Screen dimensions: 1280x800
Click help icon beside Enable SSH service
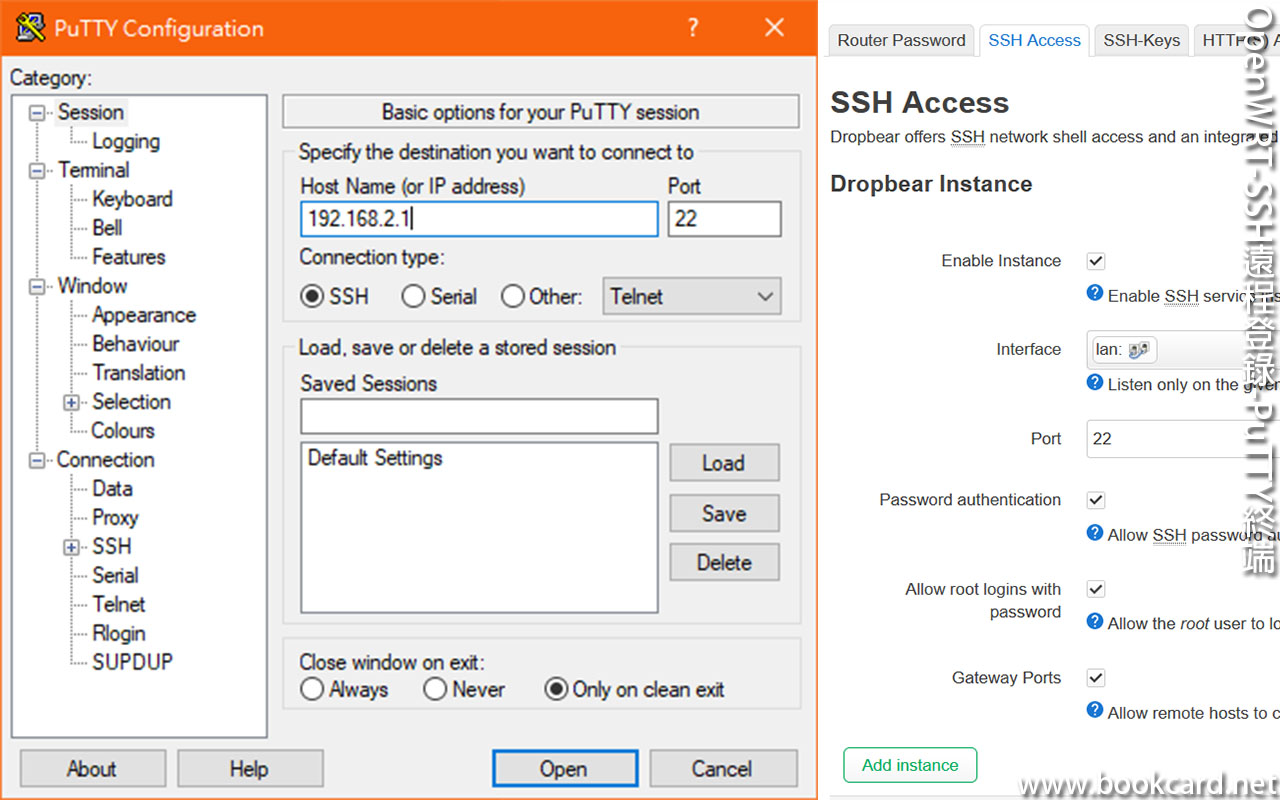pyautogui.click(x=1095, y=294)
